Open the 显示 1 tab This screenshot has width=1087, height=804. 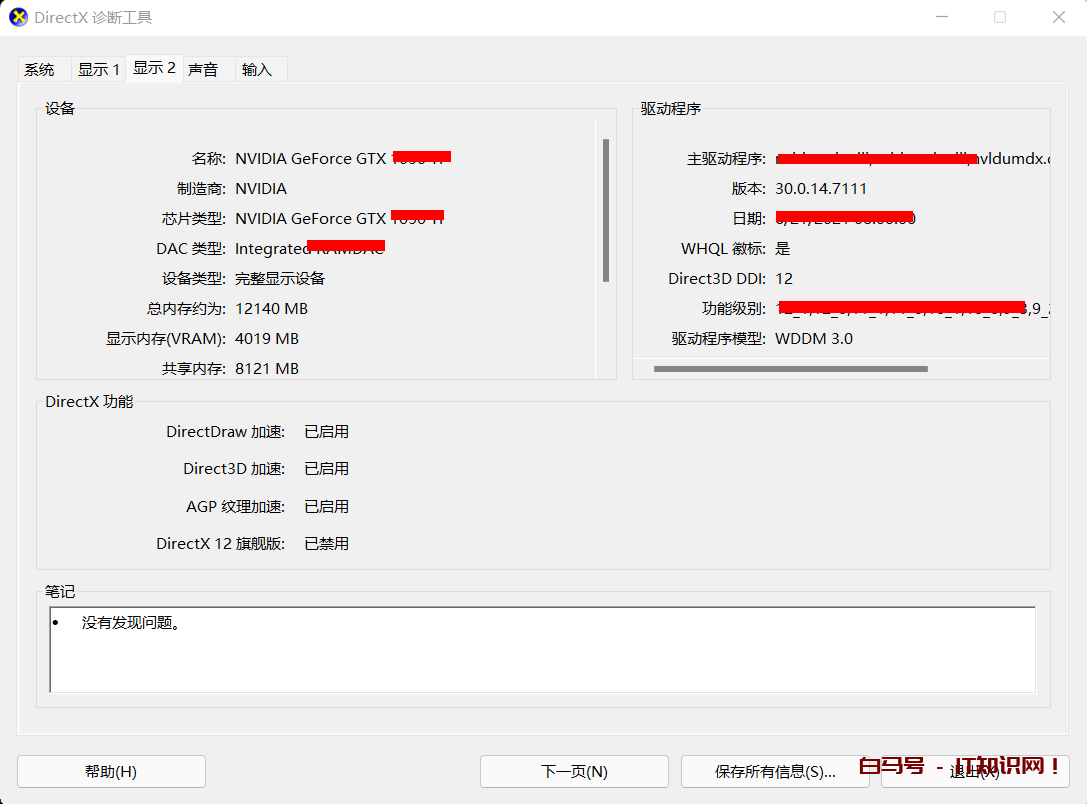point(97,69)
